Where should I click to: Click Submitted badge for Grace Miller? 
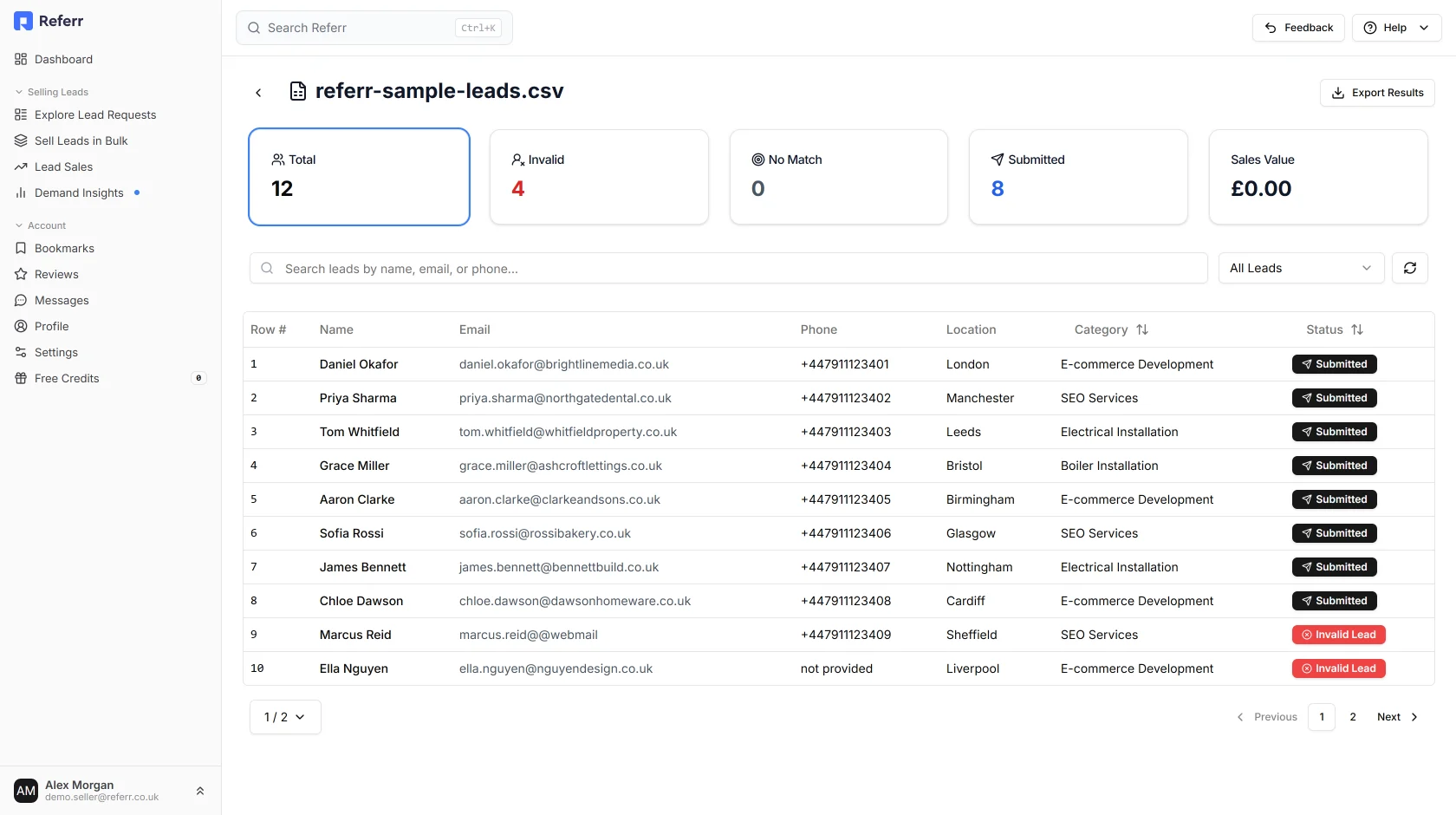[1334, 466]
